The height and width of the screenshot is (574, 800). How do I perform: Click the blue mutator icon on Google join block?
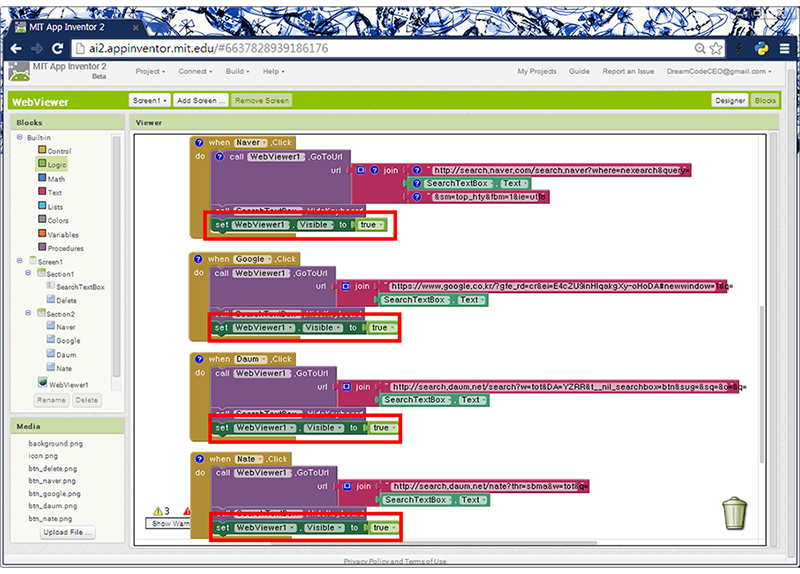point(345,286)
